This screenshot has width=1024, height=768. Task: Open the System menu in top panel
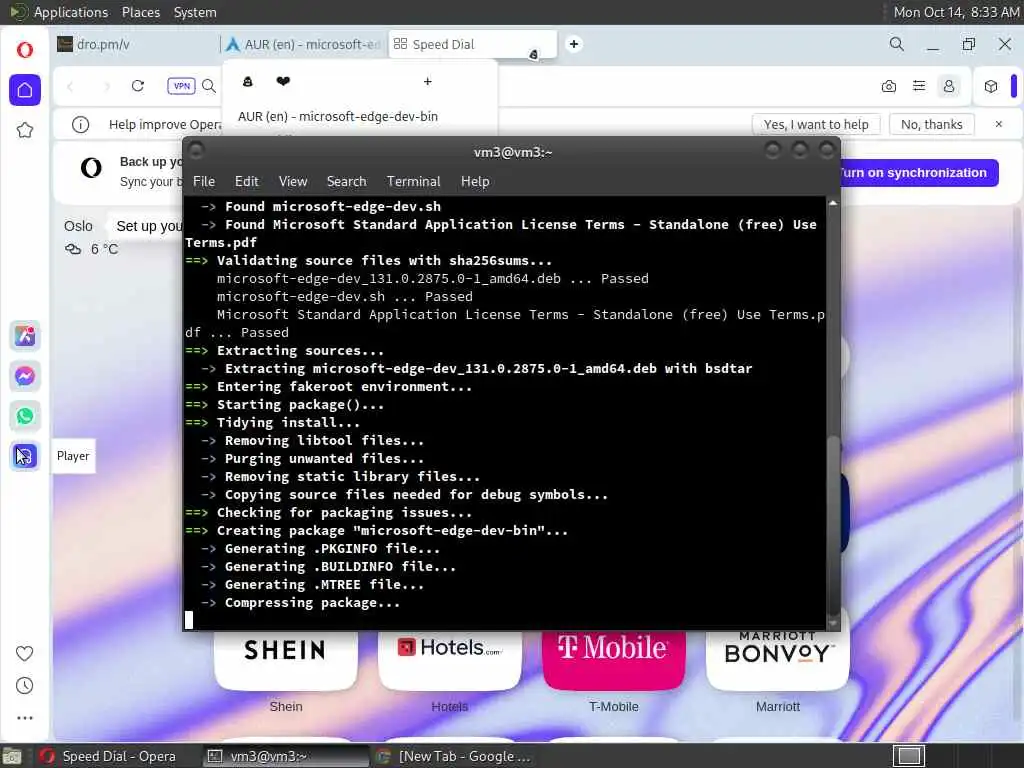[x=195, y=12]
